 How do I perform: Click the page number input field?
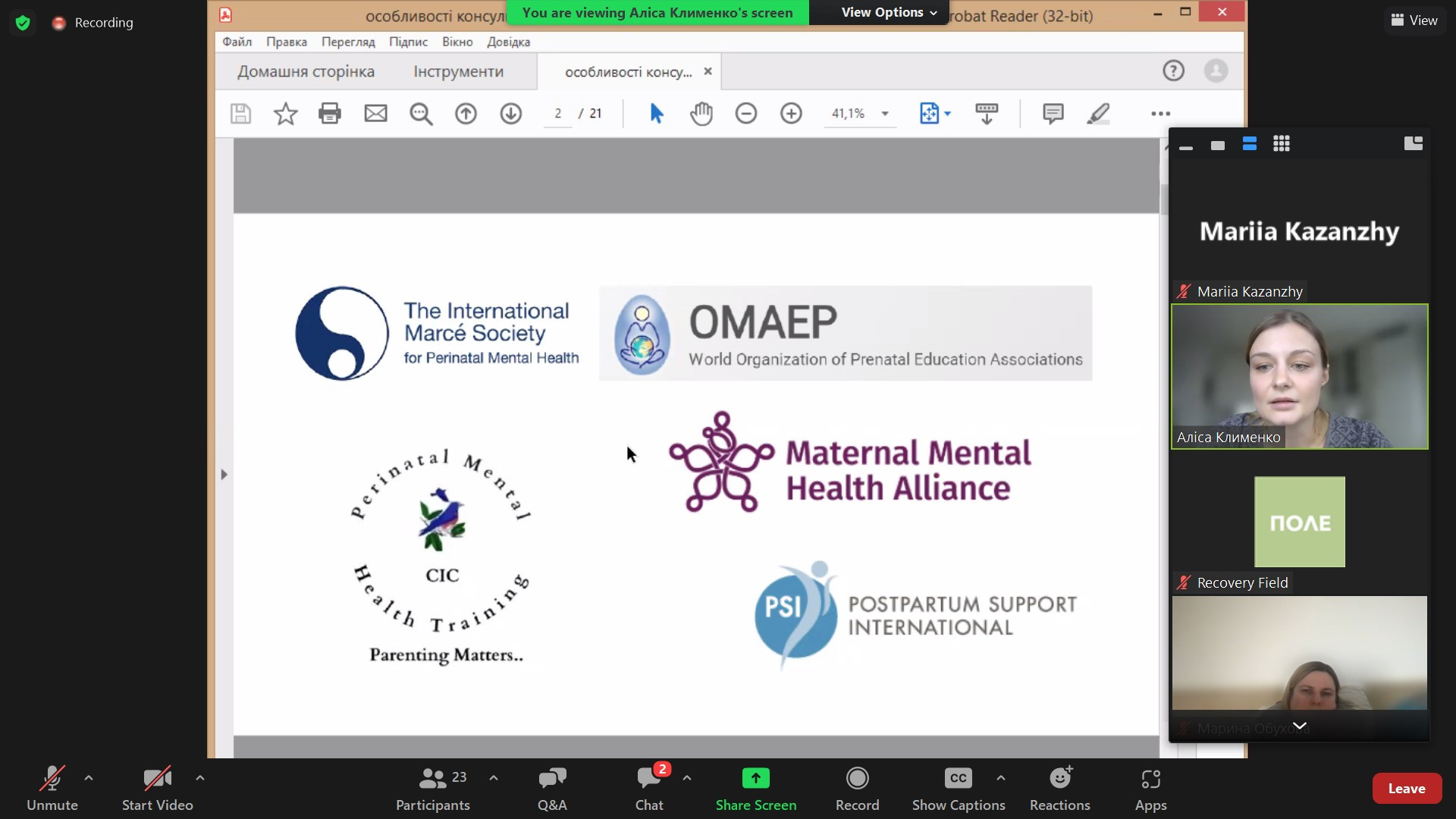coord(558,114)
